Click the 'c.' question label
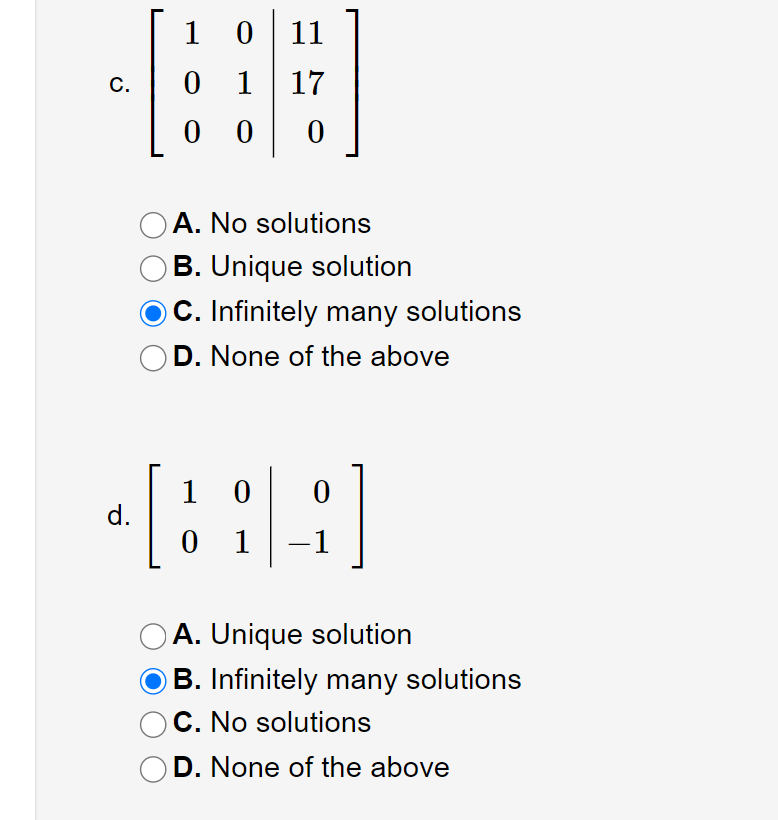The image size is (778, 820). tap(120, 84)
